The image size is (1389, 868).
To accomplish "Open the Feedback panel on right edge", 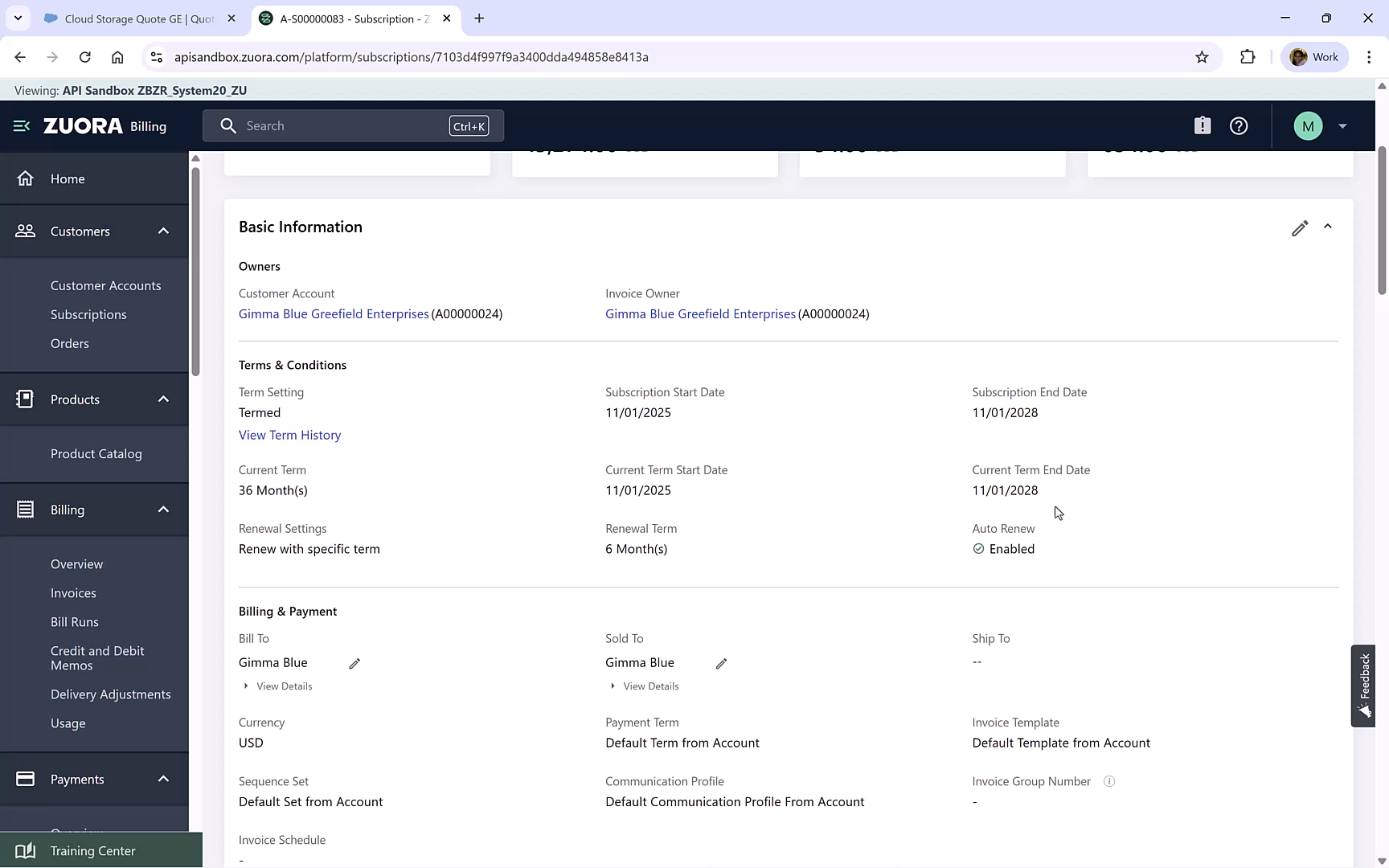I will [1363, 686].
